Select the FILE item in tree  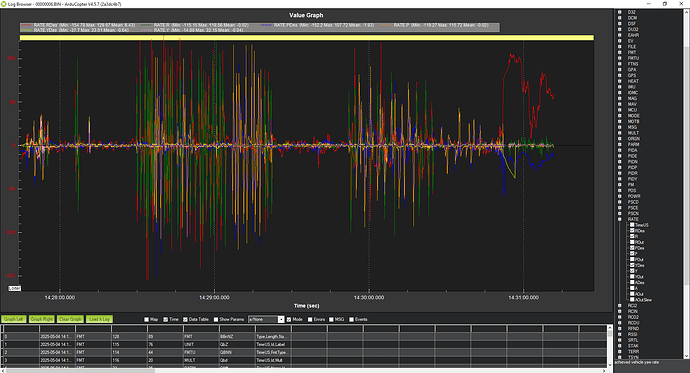coord(631,47)
